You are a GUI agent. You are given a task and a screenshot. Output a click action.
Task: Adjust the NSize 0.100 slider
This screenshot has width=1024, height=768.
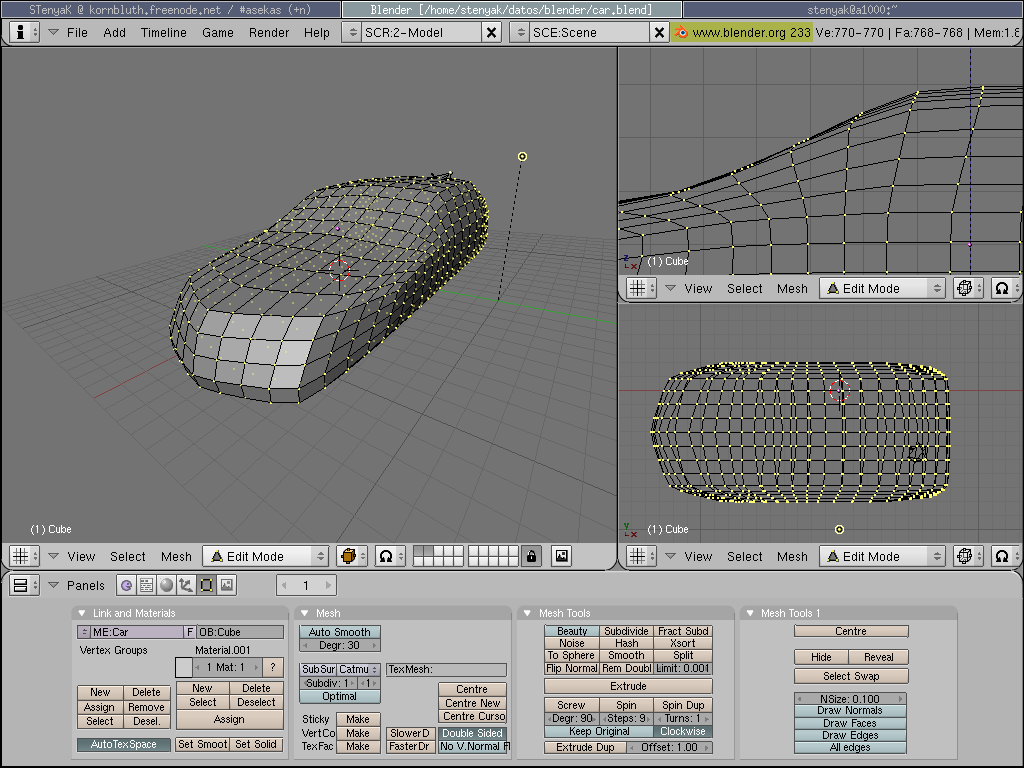click(850, 699)
